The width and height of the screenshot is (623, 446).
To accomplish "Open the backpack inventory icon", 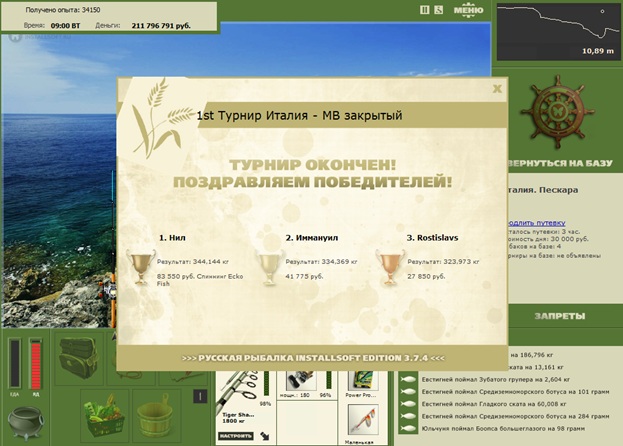I will (78, 358).
